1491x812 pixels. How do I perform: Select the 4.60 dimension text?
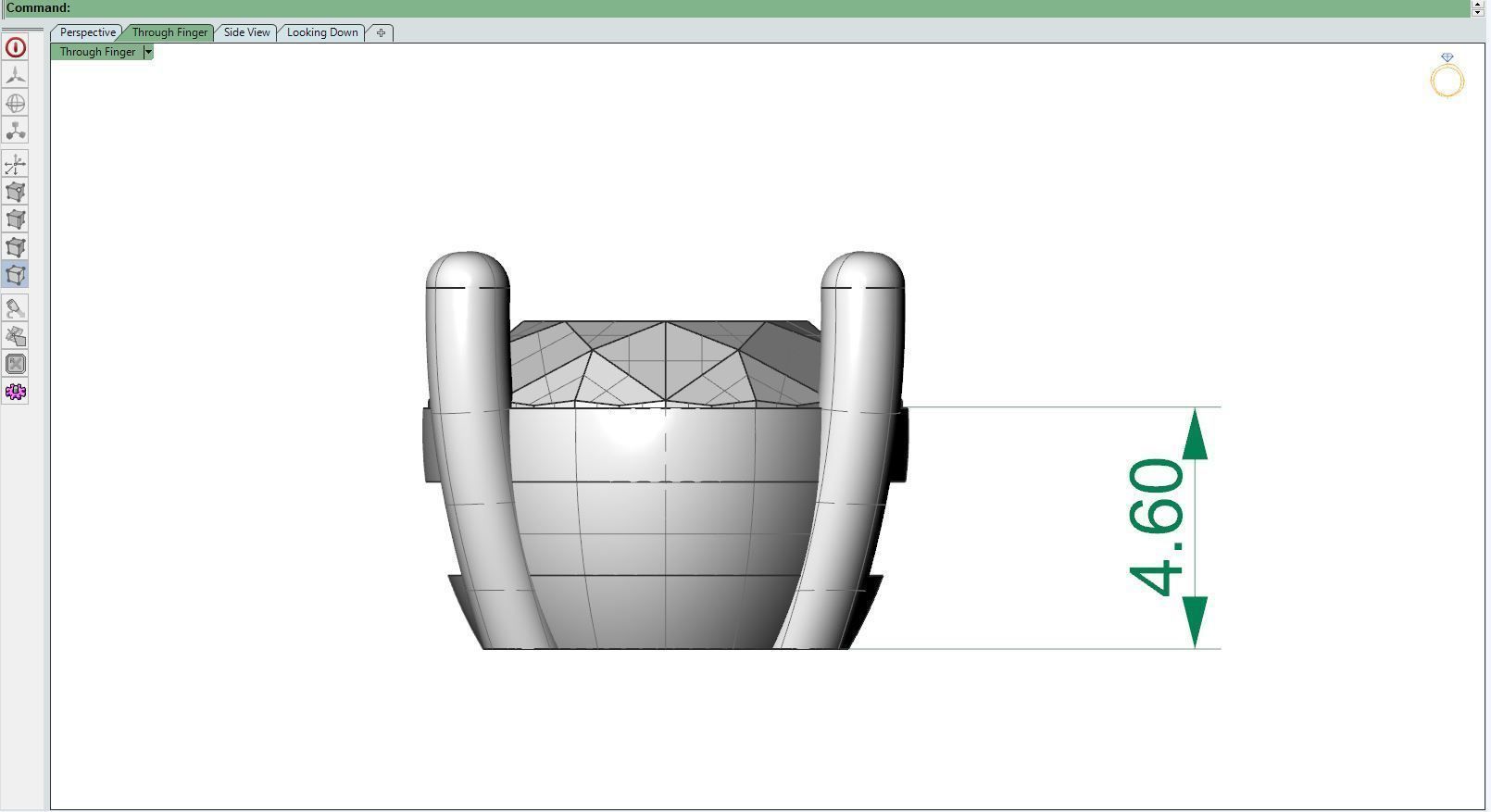tap(1157, 527)
